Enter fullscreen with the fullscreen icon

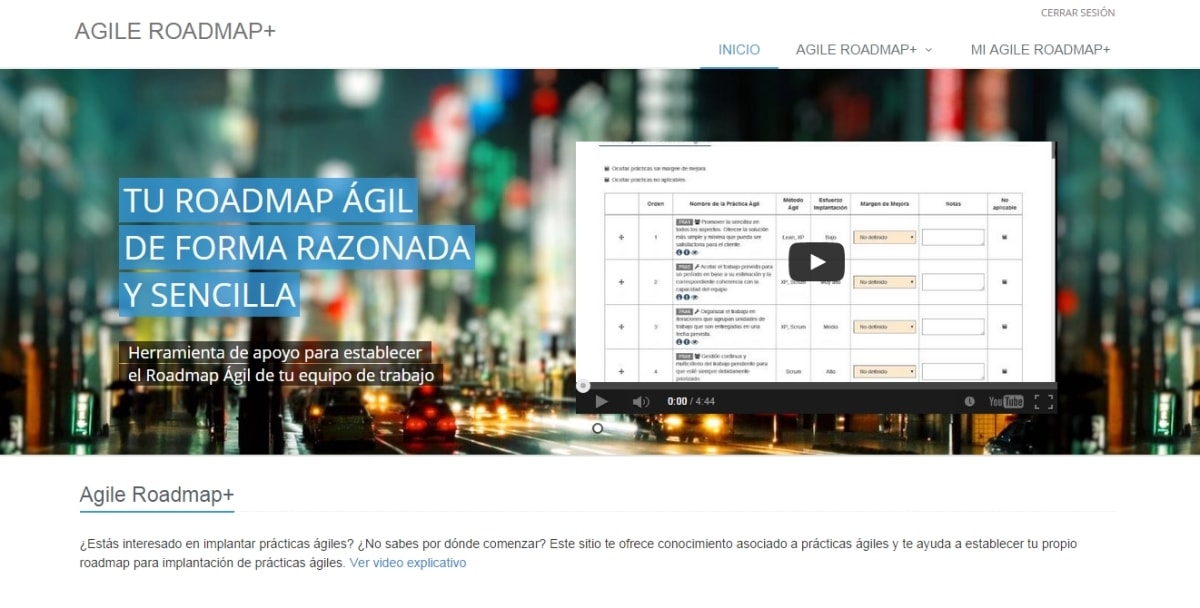[x=1044, y=401]
